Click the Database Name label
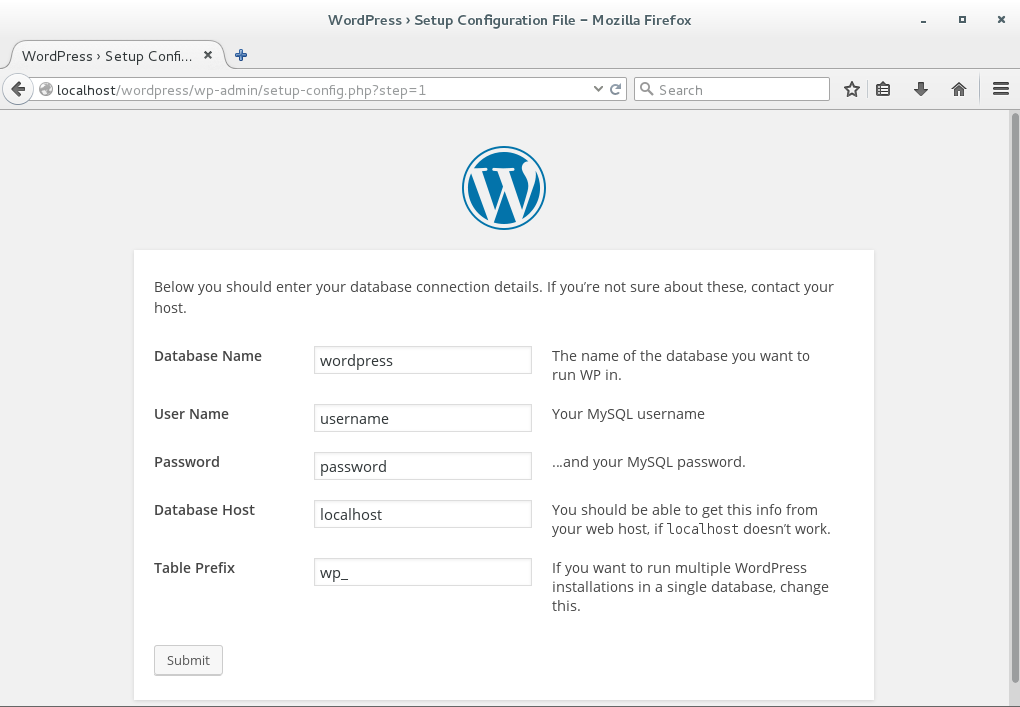This screenshot has height=707, width=1020. click(x=208, y=356)
